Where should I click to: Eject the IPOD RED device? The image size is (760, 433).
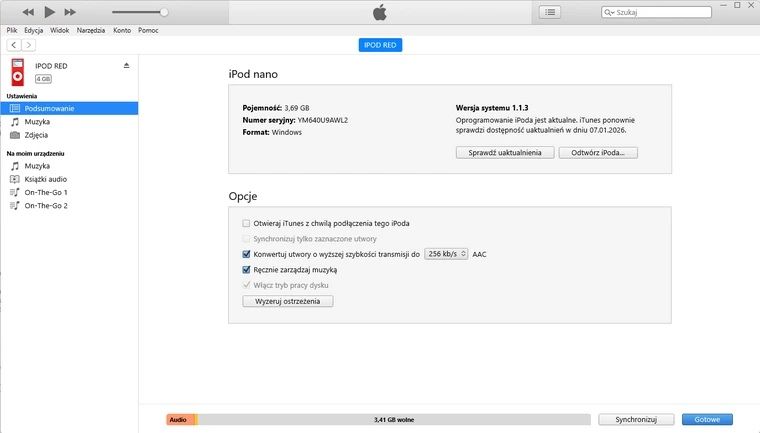tap(127, 65)
